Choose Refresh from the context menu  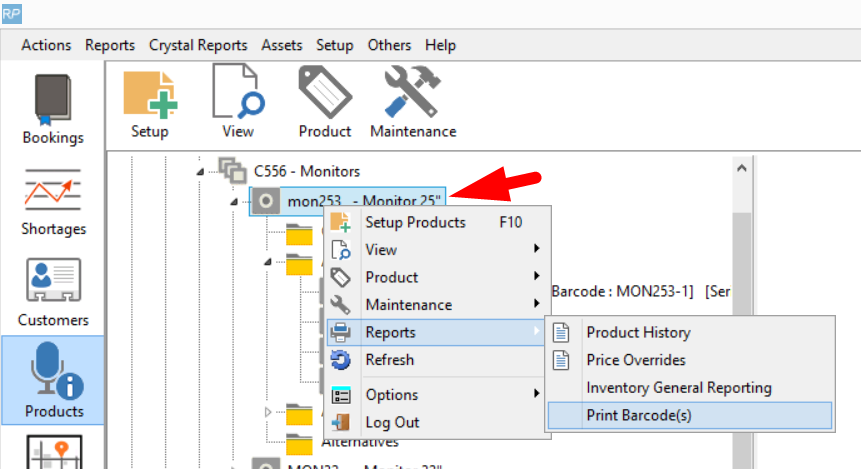point(437,360)
